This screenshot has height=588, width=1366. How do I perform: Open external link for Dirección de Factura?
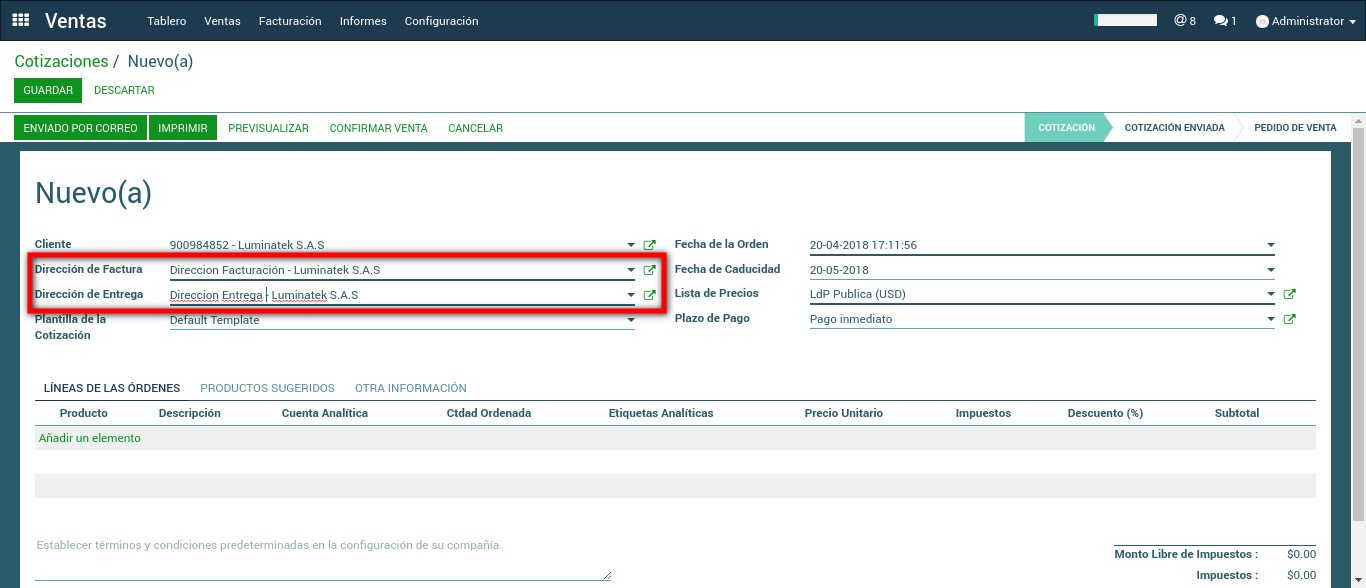[x=649, y=270]
